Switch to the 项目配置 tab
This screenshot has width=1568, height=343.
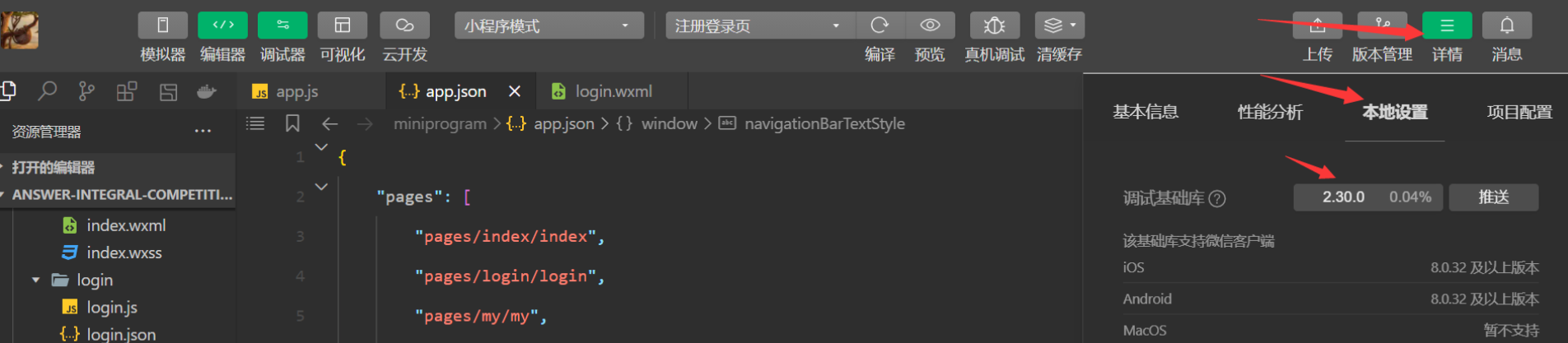tap(1519, 112)
